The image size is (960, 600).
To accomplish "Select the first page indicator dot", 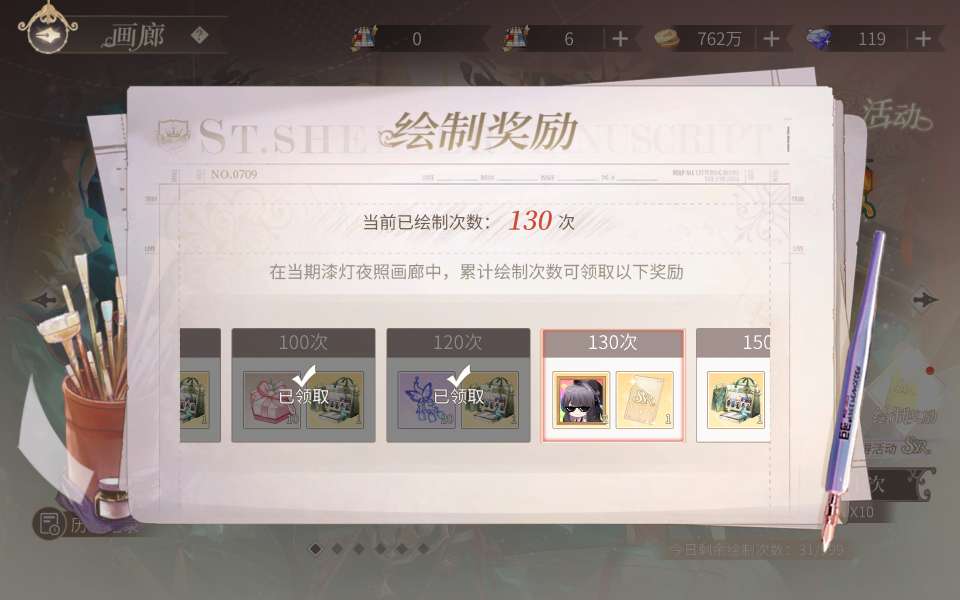I will (x=315, y=549).
